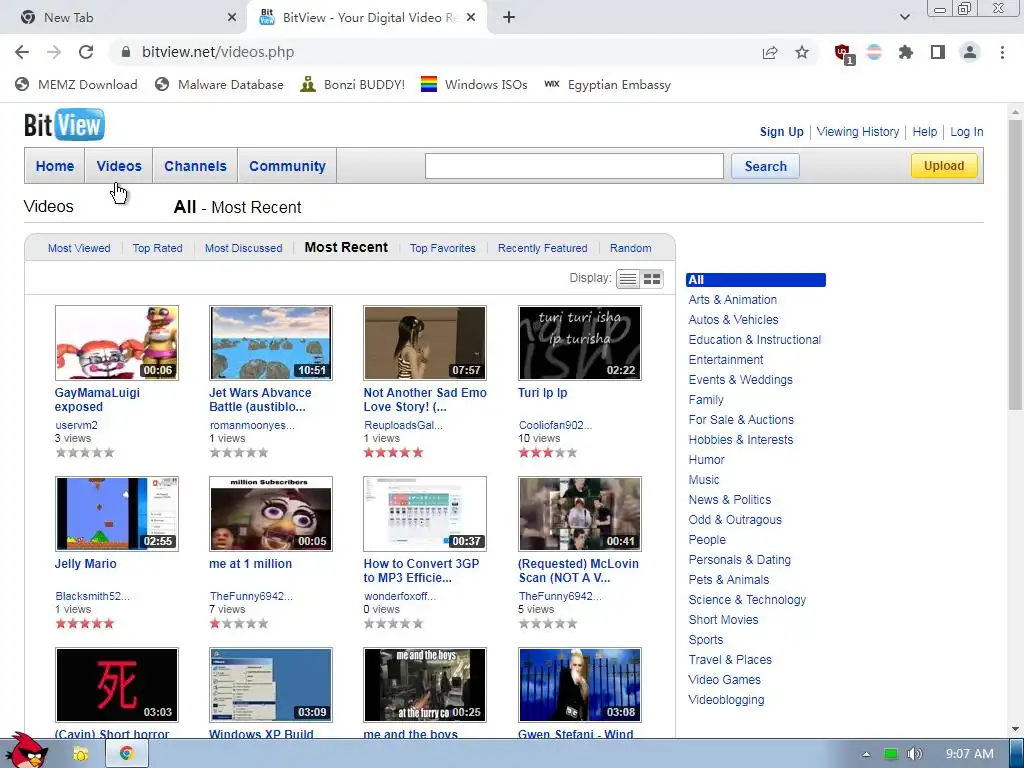Open the Channels nav tab
The height and width of the screenshot is (768, 1024).
pyautogui.click(x=195, y=166)
